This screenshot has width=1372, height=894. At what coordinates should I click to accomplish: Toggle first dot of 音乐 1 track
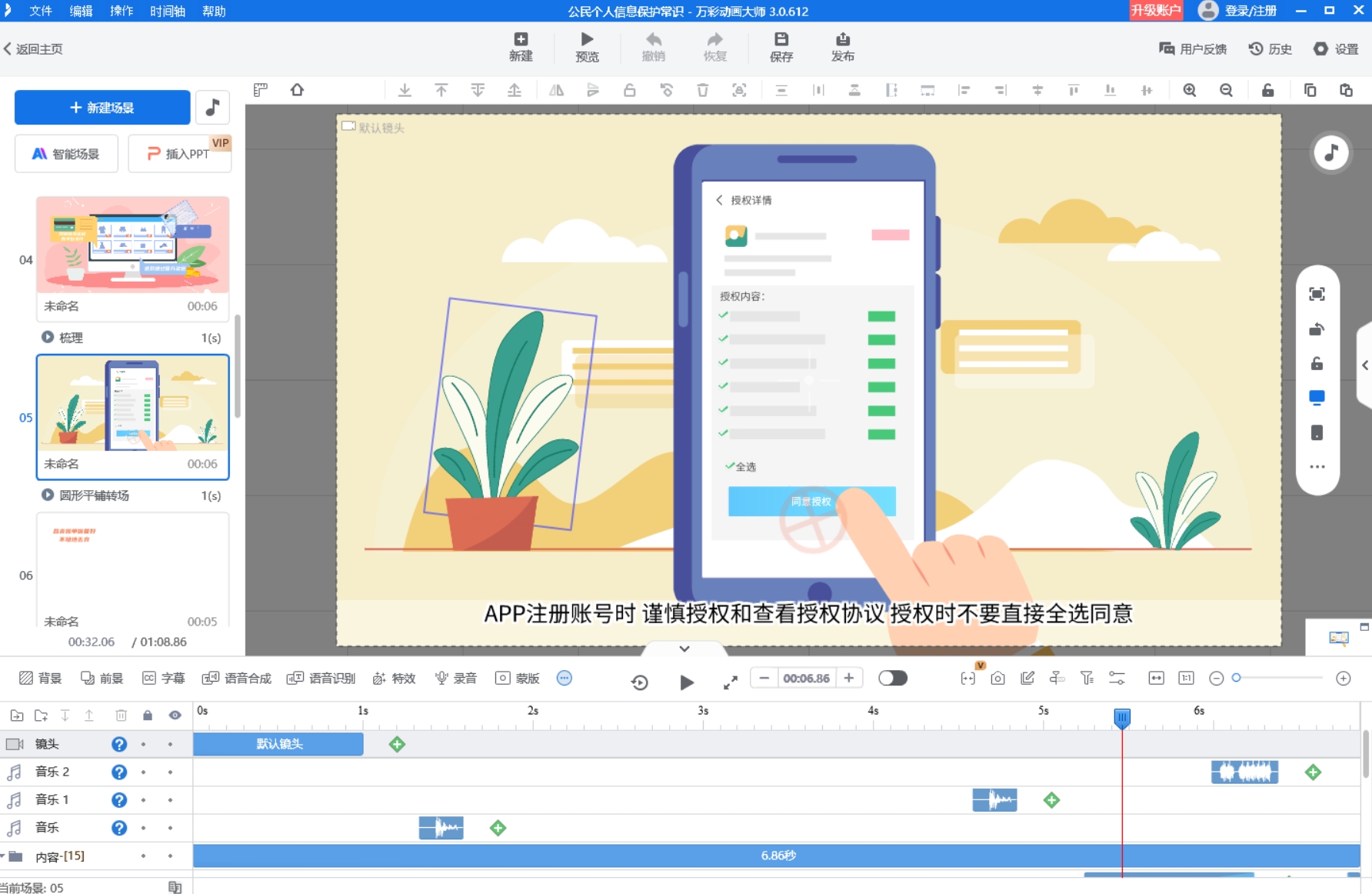tap(143, 800)
